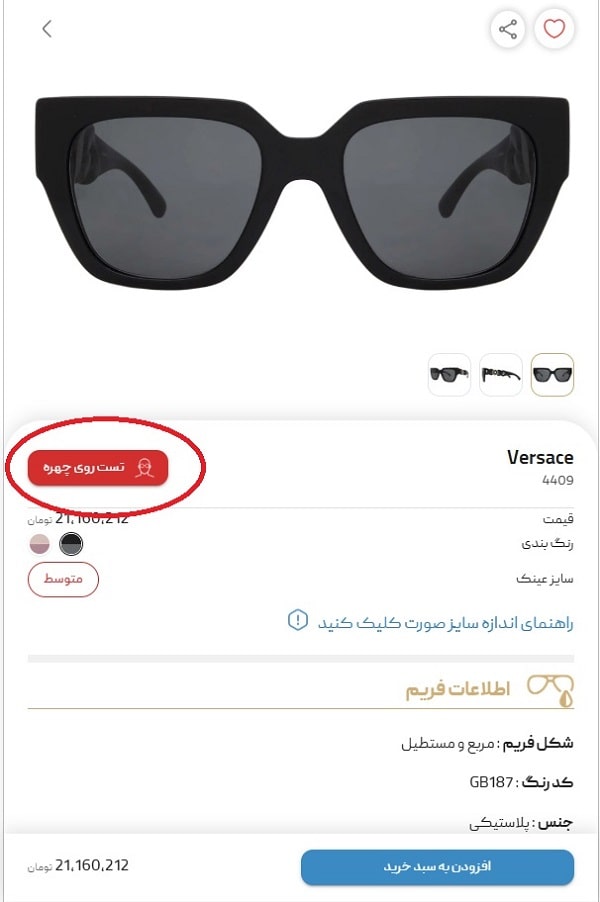Click the Versace brand name

point(540,457)
